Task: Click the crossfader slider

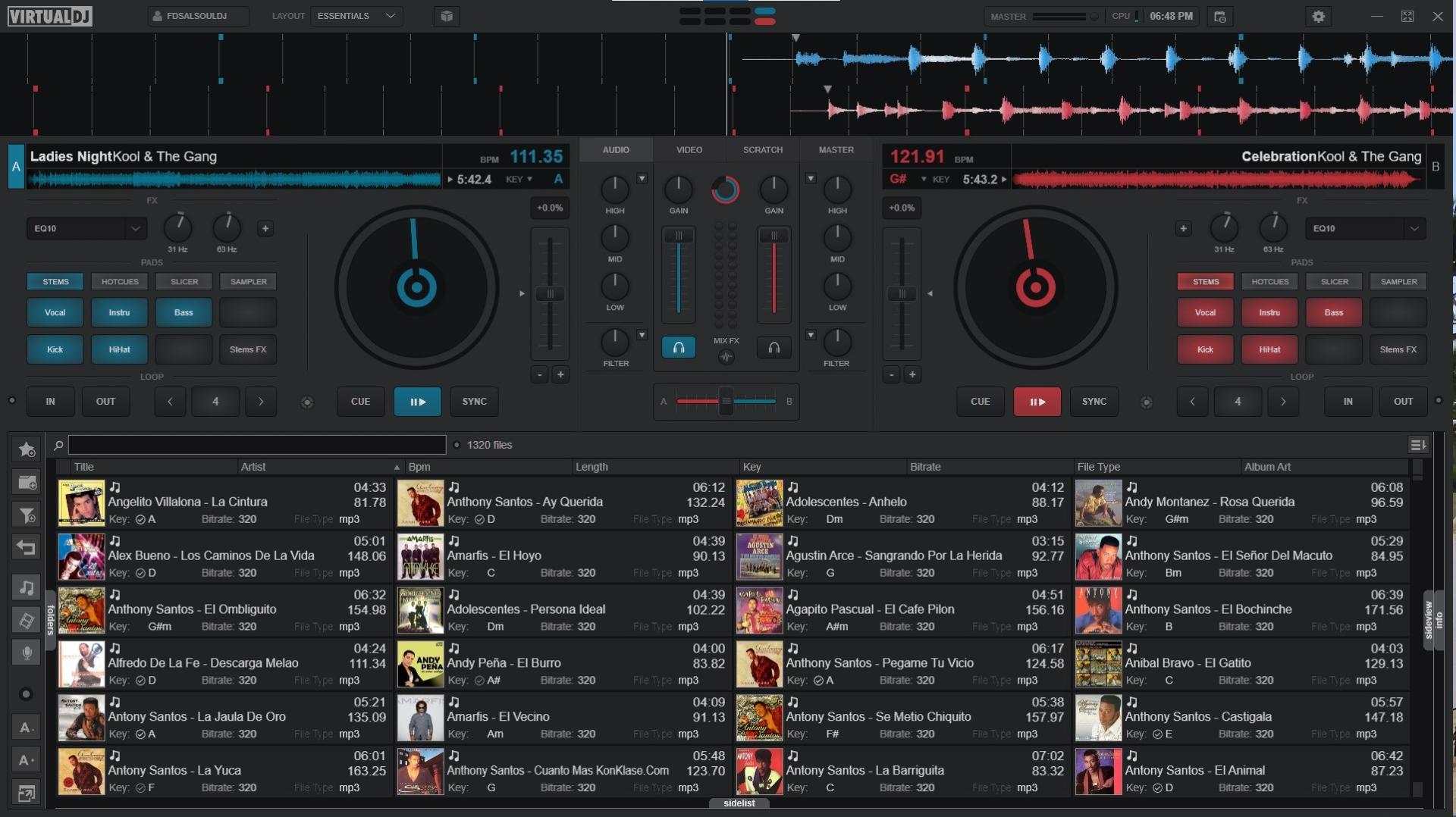Action: 726,401
